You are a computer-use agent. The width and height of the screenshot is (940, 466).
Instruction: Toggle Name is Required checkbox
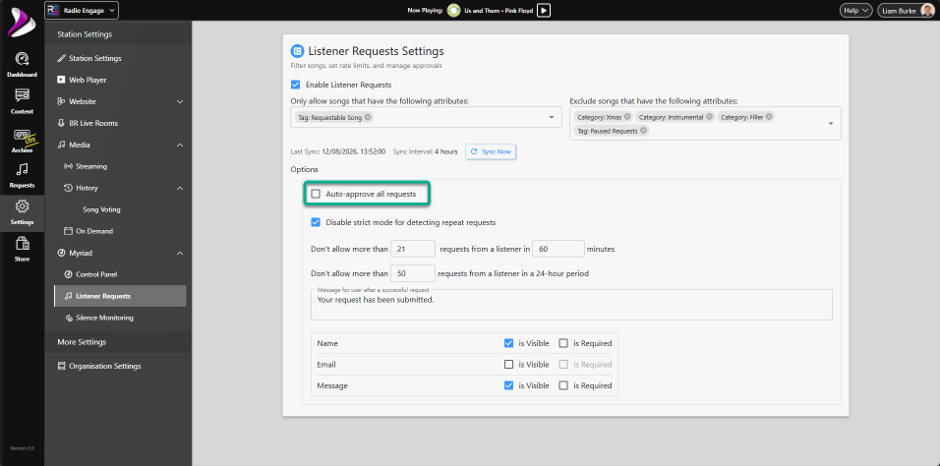point(563,343)
